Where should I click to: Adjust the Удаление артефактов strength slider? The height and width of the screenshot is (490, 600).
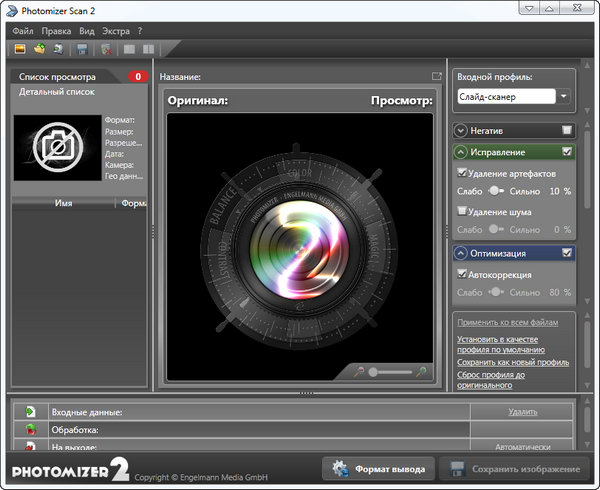click(496, 190)
